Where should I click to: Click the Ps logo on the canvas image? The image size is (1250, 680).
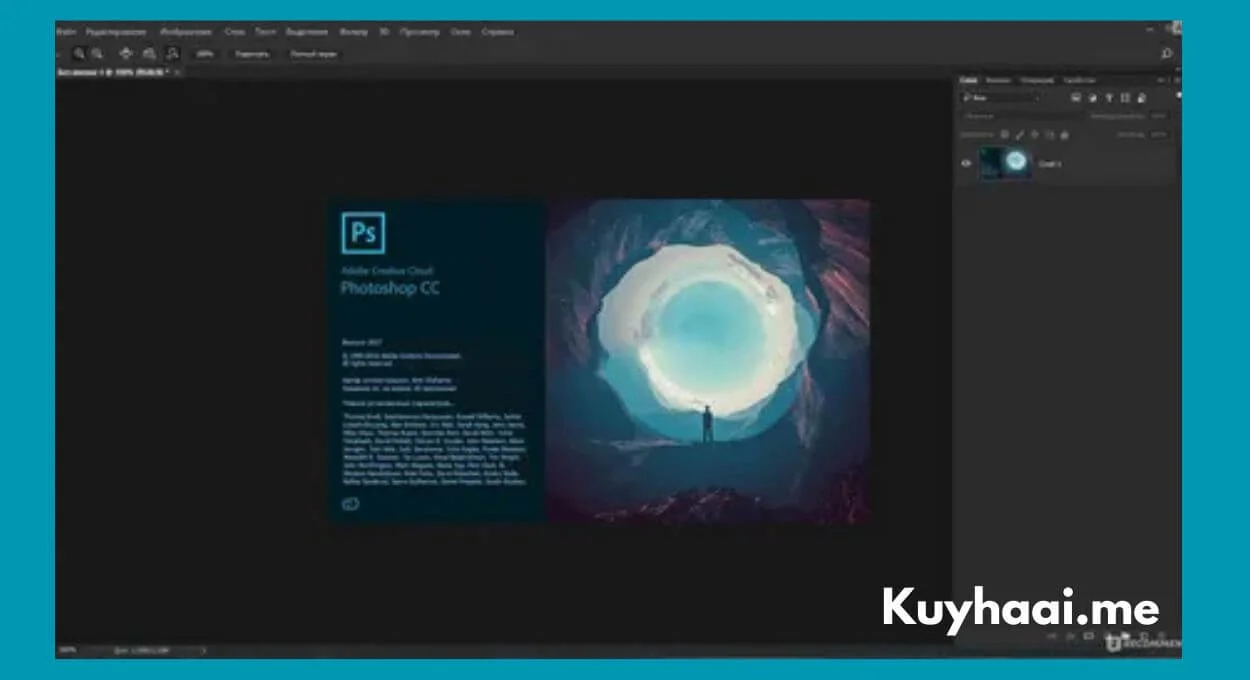[363, 232]
